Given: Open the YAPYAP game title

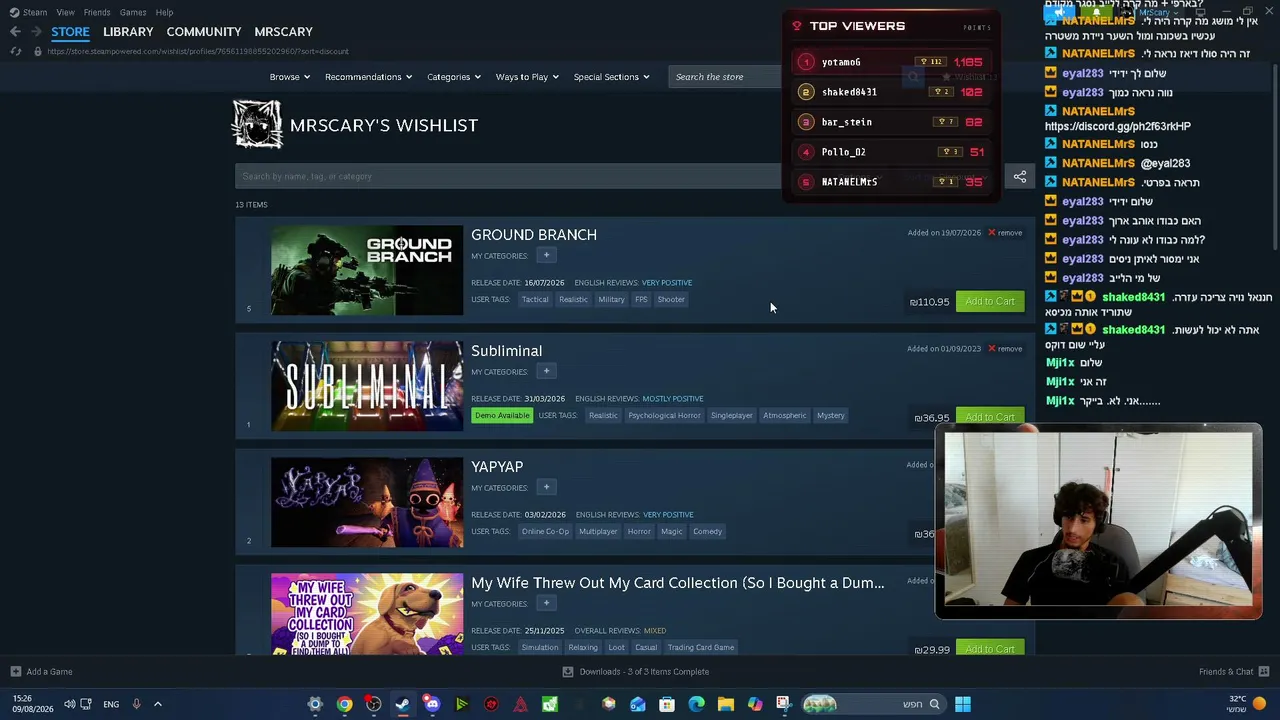Looking at the screenshot, I should pos(497,467).
